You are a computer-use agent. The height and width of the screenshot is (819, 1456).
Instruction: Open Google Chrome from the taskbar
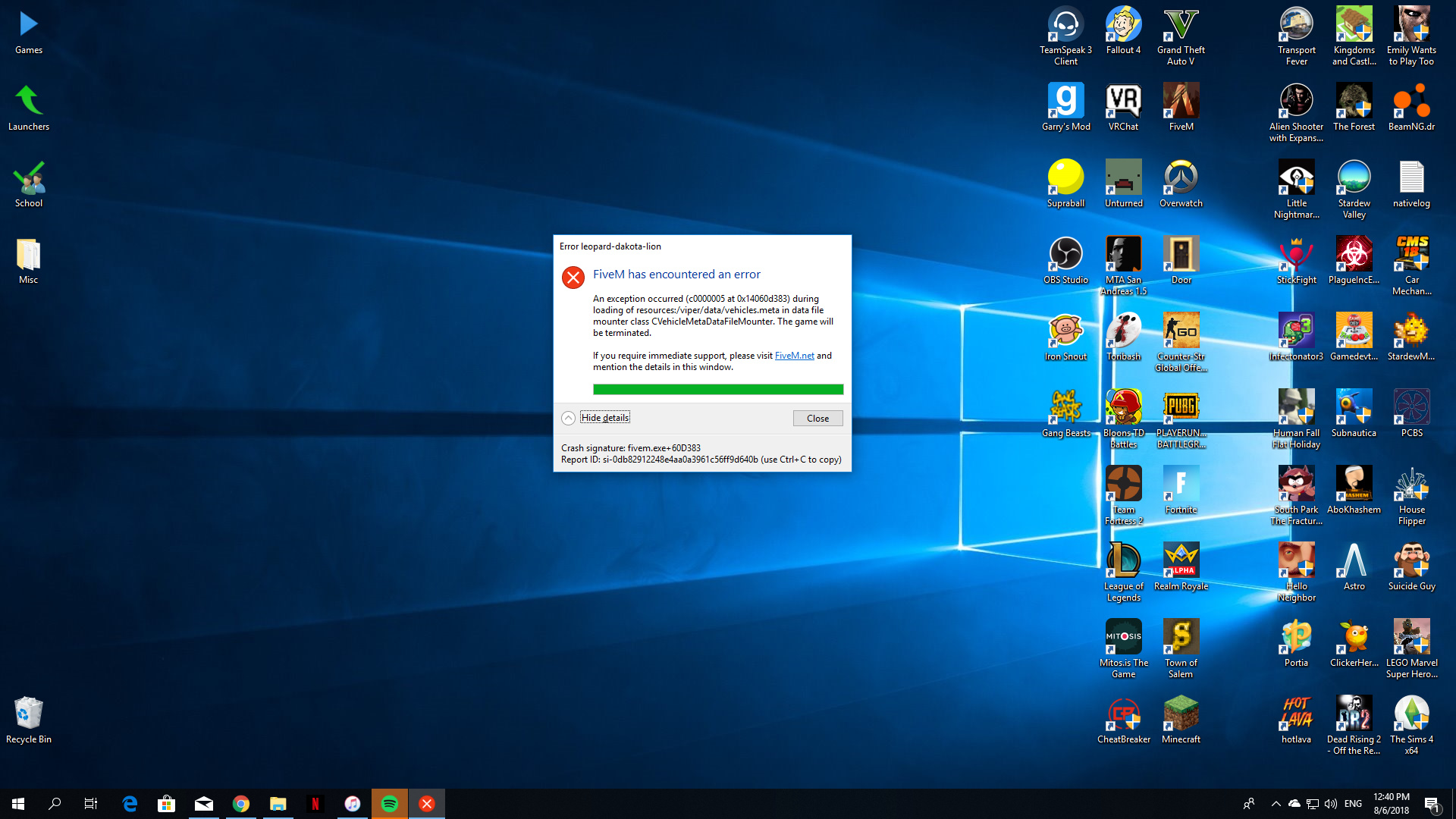click(241, 804)
